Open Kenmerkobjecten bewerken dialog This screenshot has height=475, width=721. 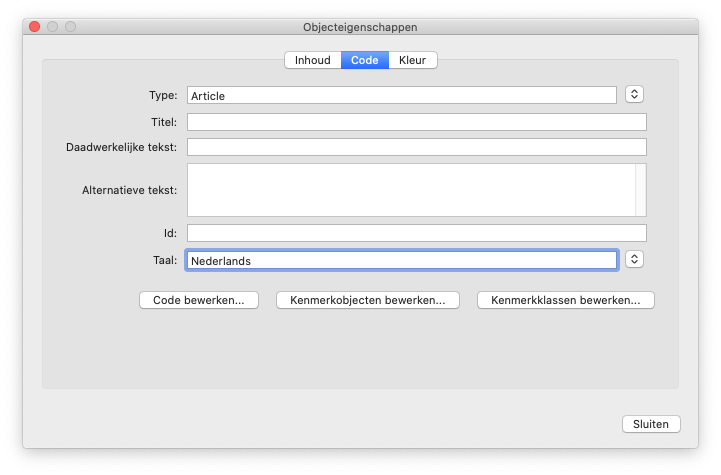pos(367,300)
